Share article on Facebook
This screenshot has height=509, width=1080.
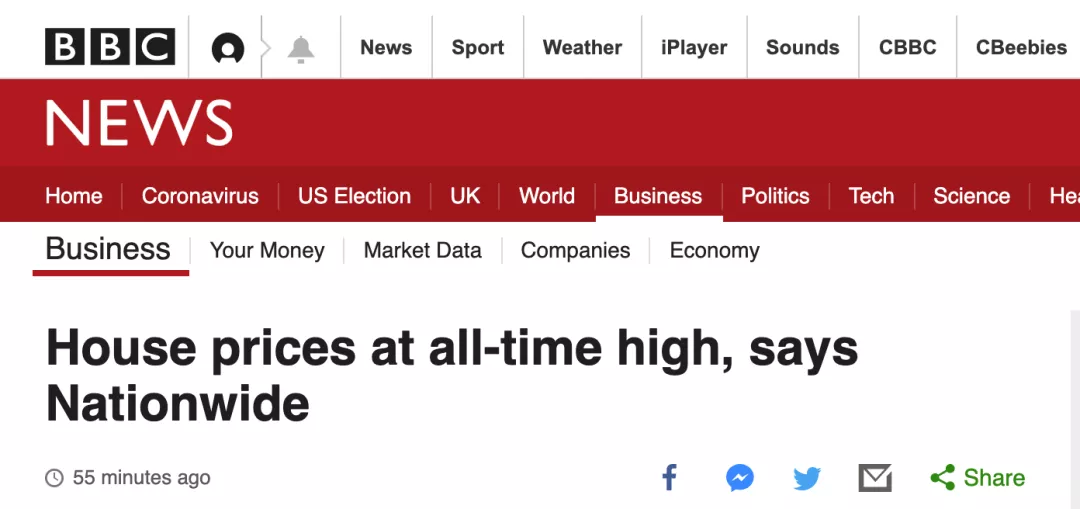670,478
